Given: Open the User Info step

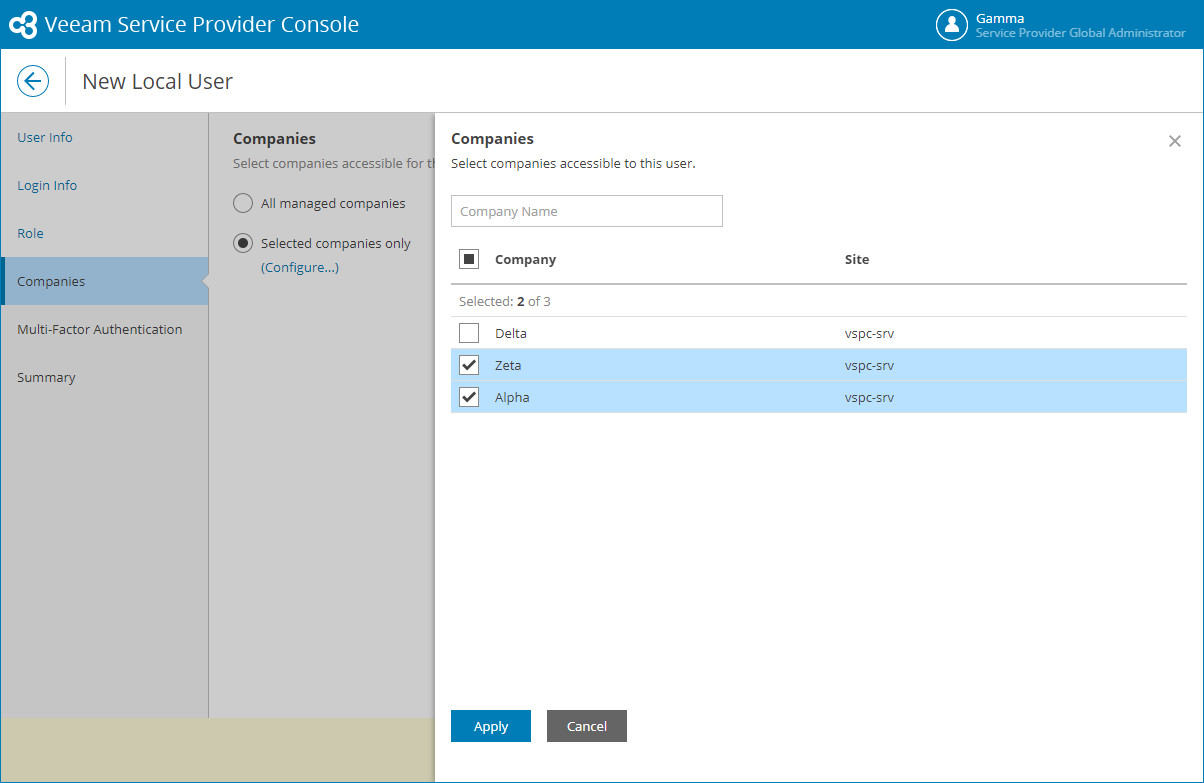Looking at the screenshot, I should pyautogui.click(x=45, y=137).
